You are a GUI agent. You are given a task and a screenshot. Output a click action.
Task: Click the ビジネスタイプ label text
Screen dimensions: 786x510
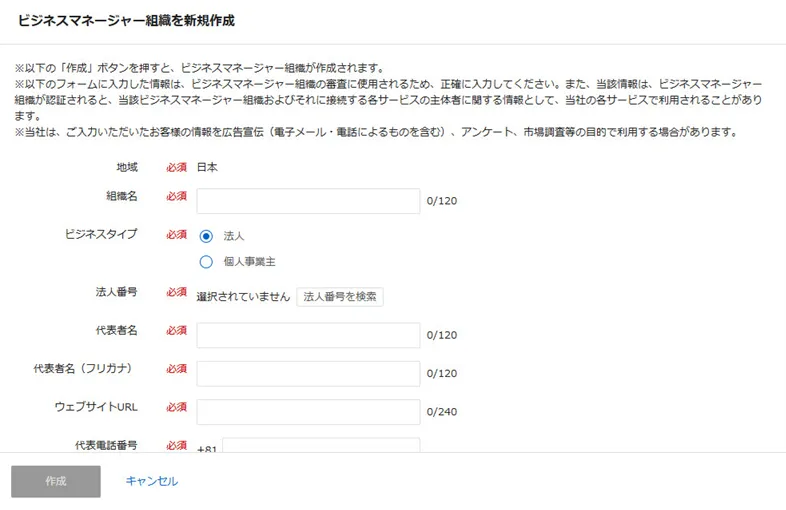coord(101,234)
